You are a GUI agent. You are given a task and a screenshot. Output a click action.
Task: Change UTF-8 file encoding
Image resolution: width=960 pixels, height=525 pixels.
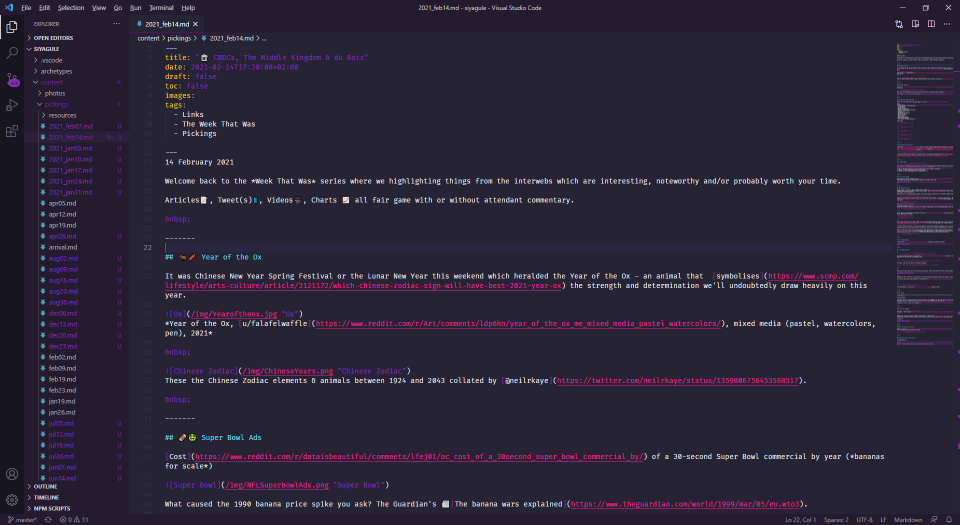[864, 519]
